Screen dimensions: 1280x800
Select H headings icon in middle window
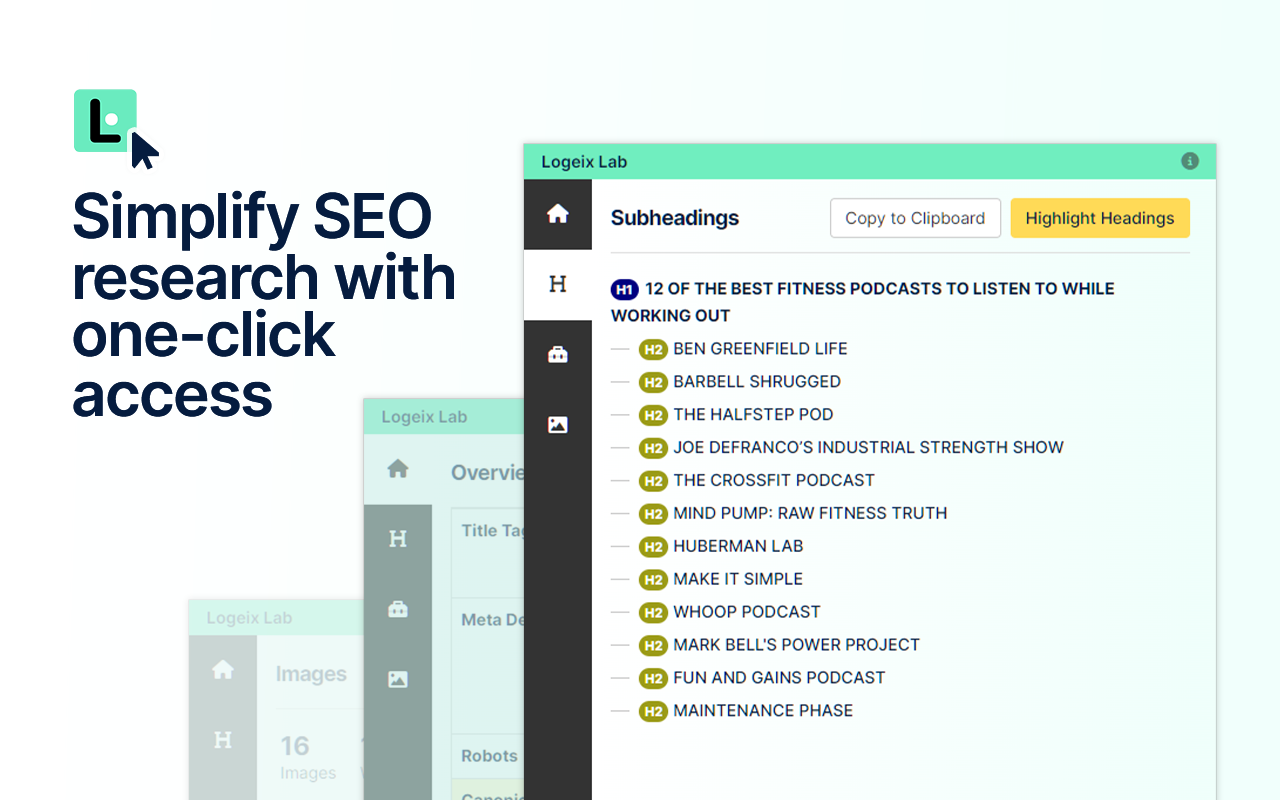(398, 539)
